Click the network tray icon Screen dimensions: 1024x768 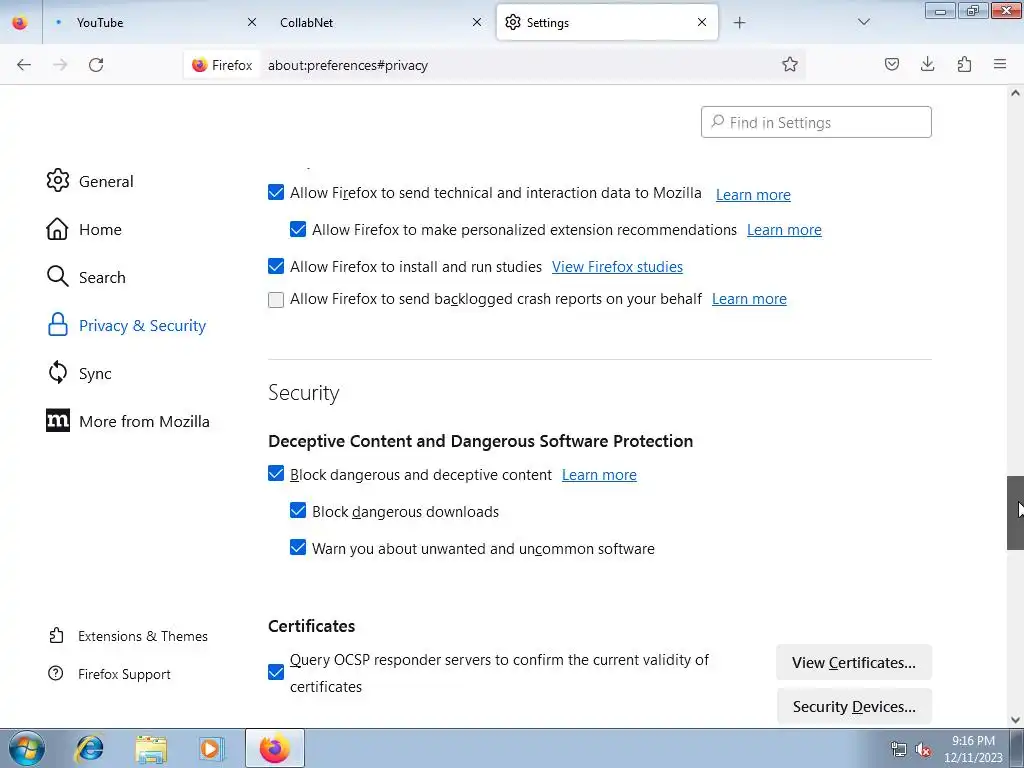click(899, 749)
